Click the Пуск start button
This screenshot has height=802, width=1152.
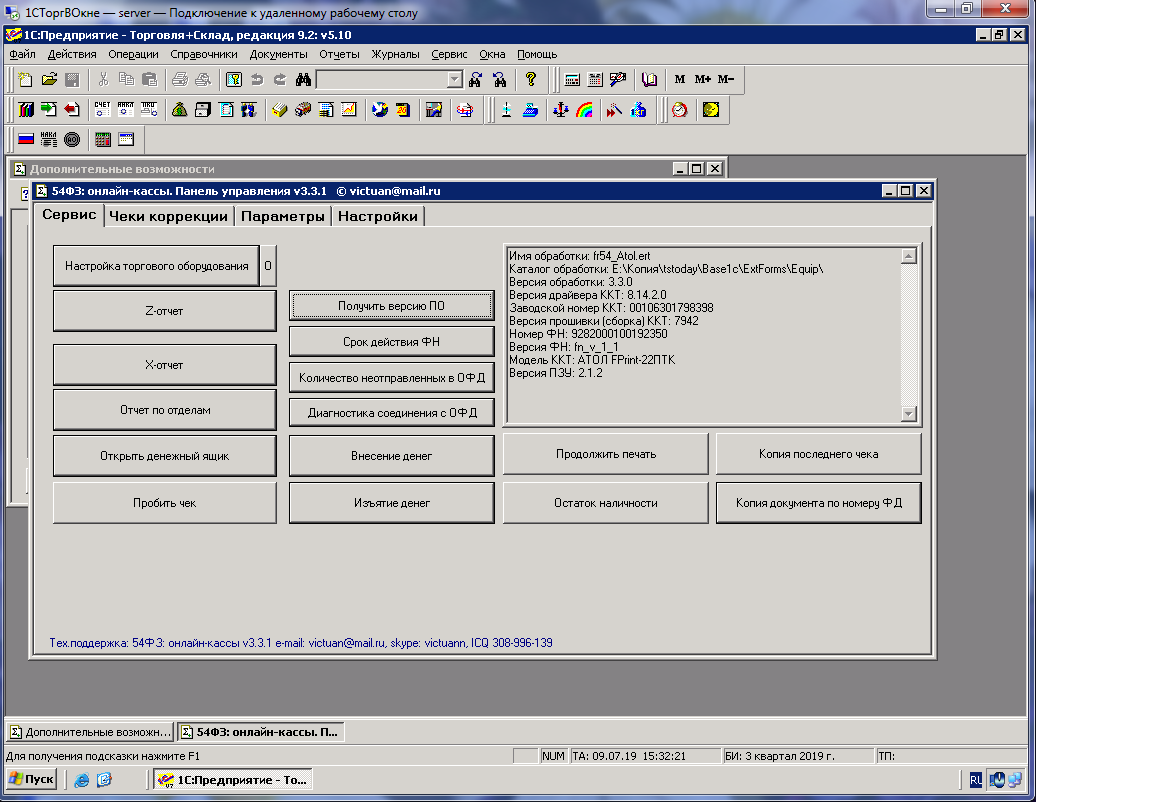[x=32, y=779]
